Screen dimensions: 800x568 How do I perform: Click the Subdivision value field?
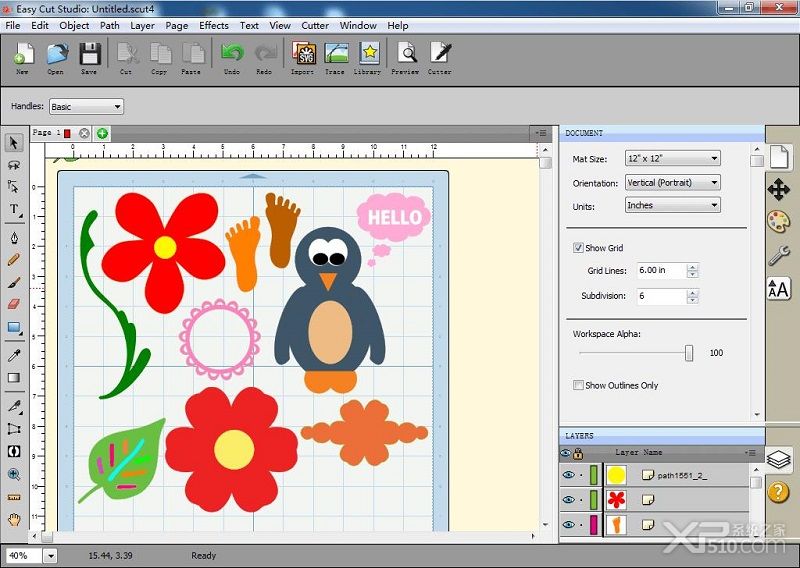(662, 296)
